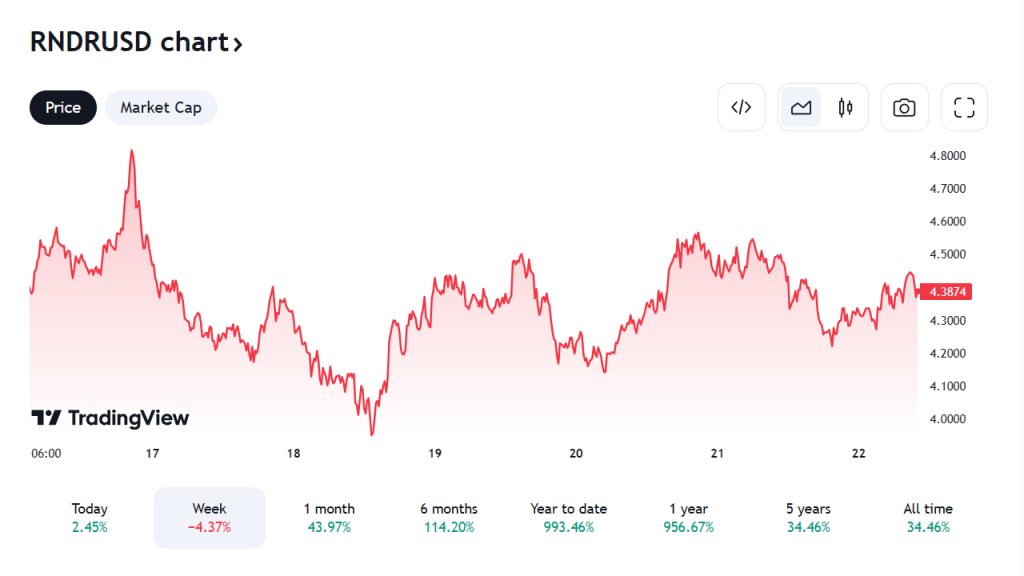The image size is (1024, 576).
Task: Switch to candlestick chart view
Action: pos(845,107)
